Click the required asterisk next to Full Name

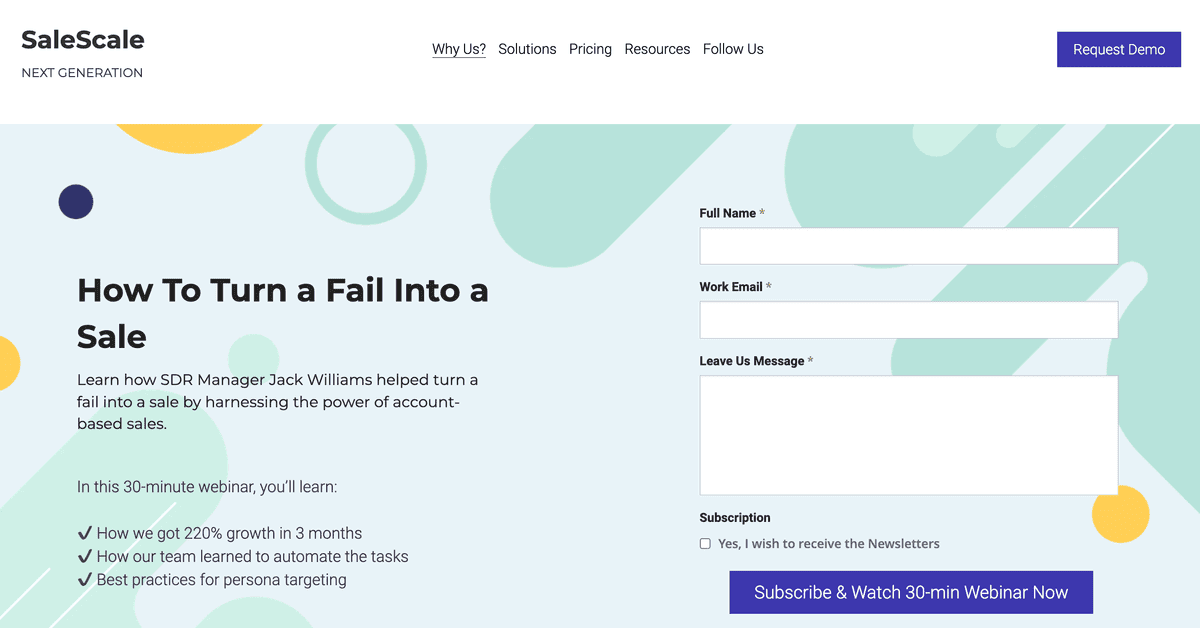(x=763, y=213)
